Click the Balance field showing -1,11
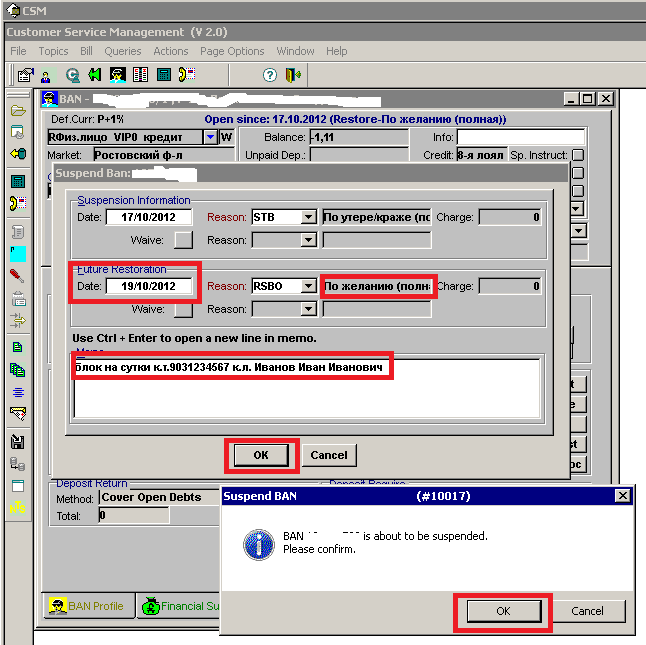The height and width of the screenshot is (645, 646). [x=359, y=137]
